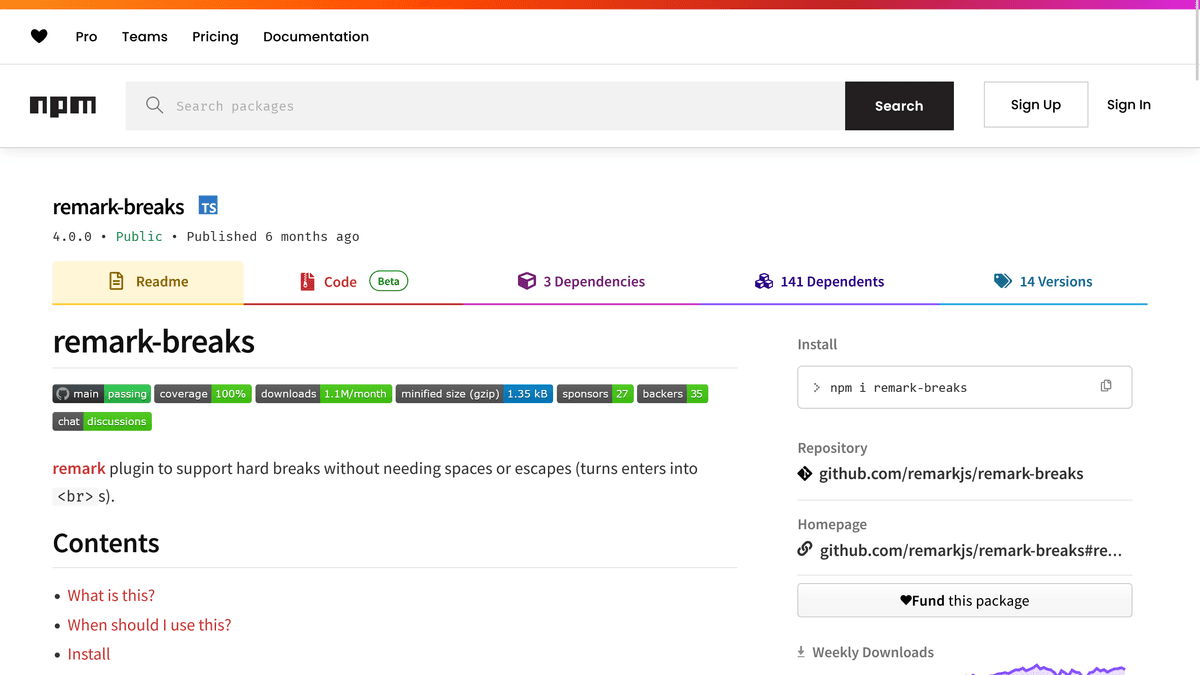Open the 14 Versions tab
This screenshot has width=1200, height=675.
click(1043, 282)
